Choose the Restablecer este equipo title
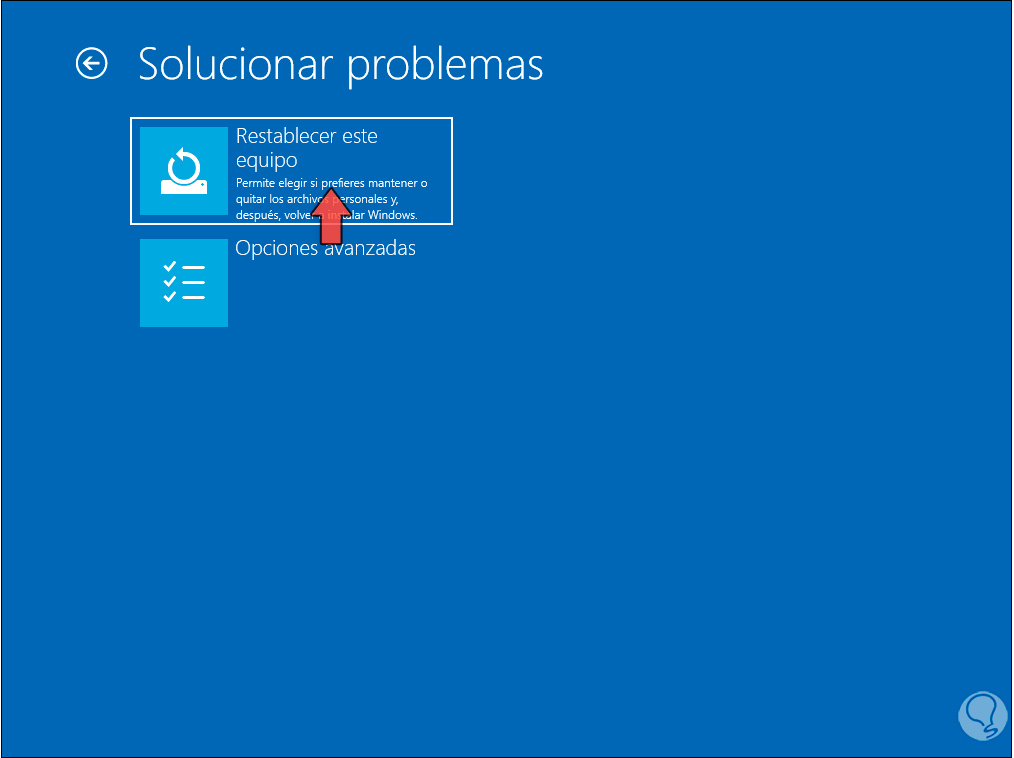 [x=307, y=147]
